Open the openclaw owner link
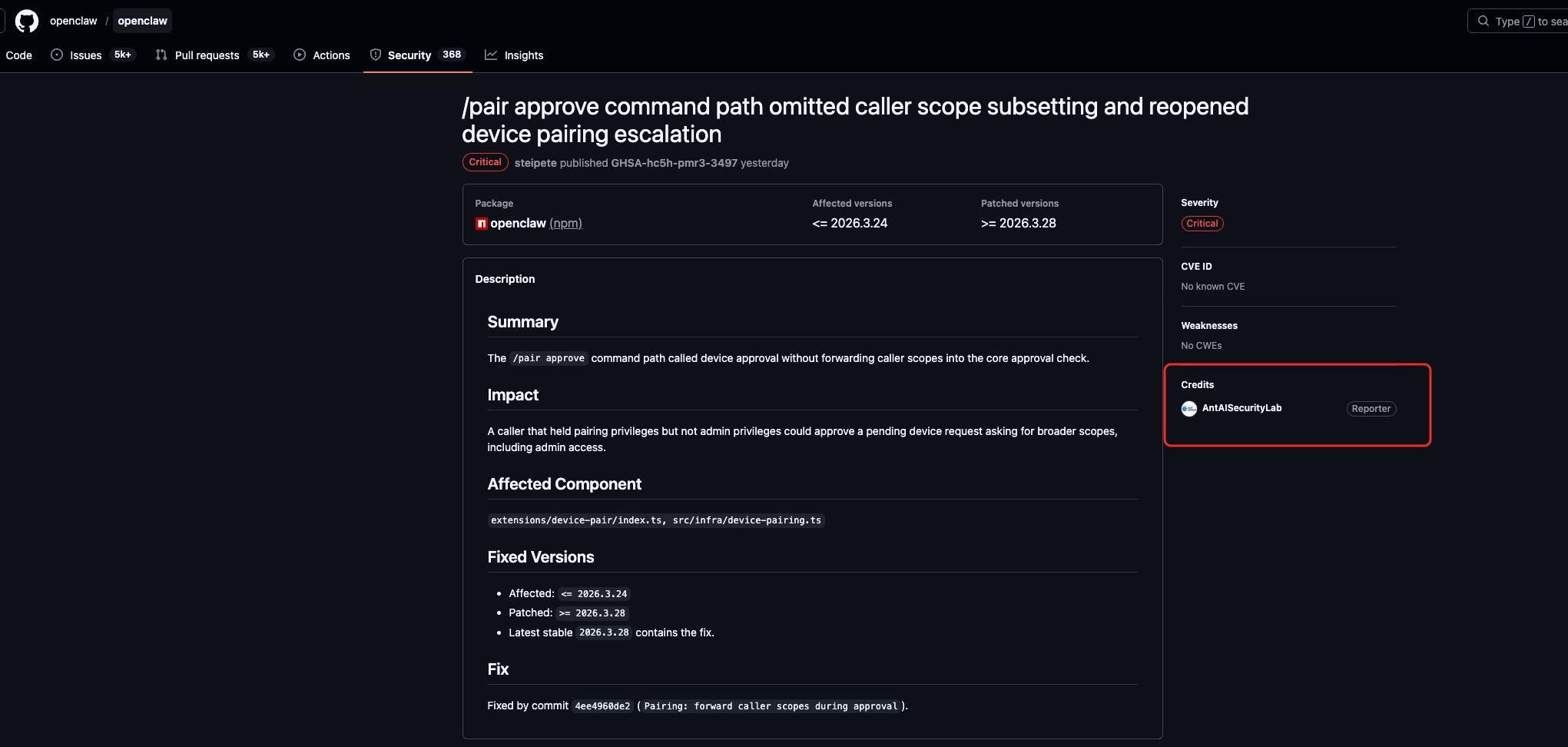Screen dimensions: 1568x747 click(74, 21)
